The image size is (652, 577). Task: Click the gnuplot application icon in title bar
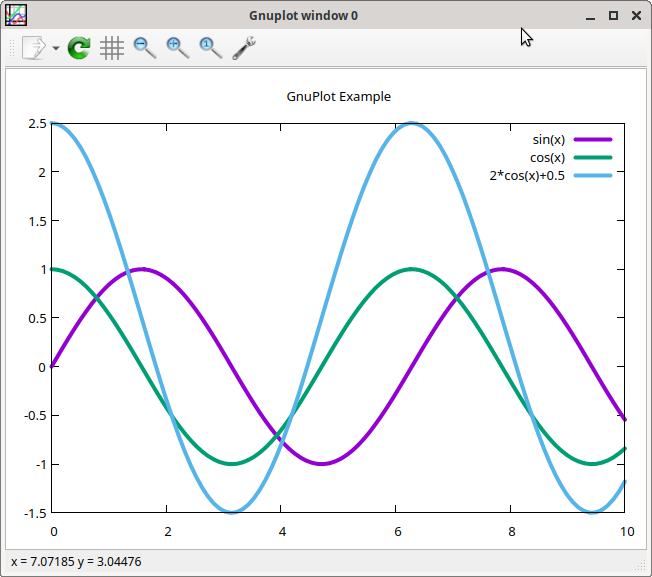click(x=16, y=15)
